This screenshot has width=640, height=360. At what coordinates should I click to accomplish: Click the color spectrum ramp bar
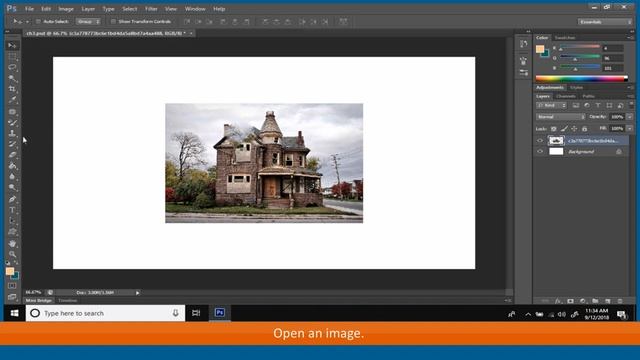tap(582, 78)
